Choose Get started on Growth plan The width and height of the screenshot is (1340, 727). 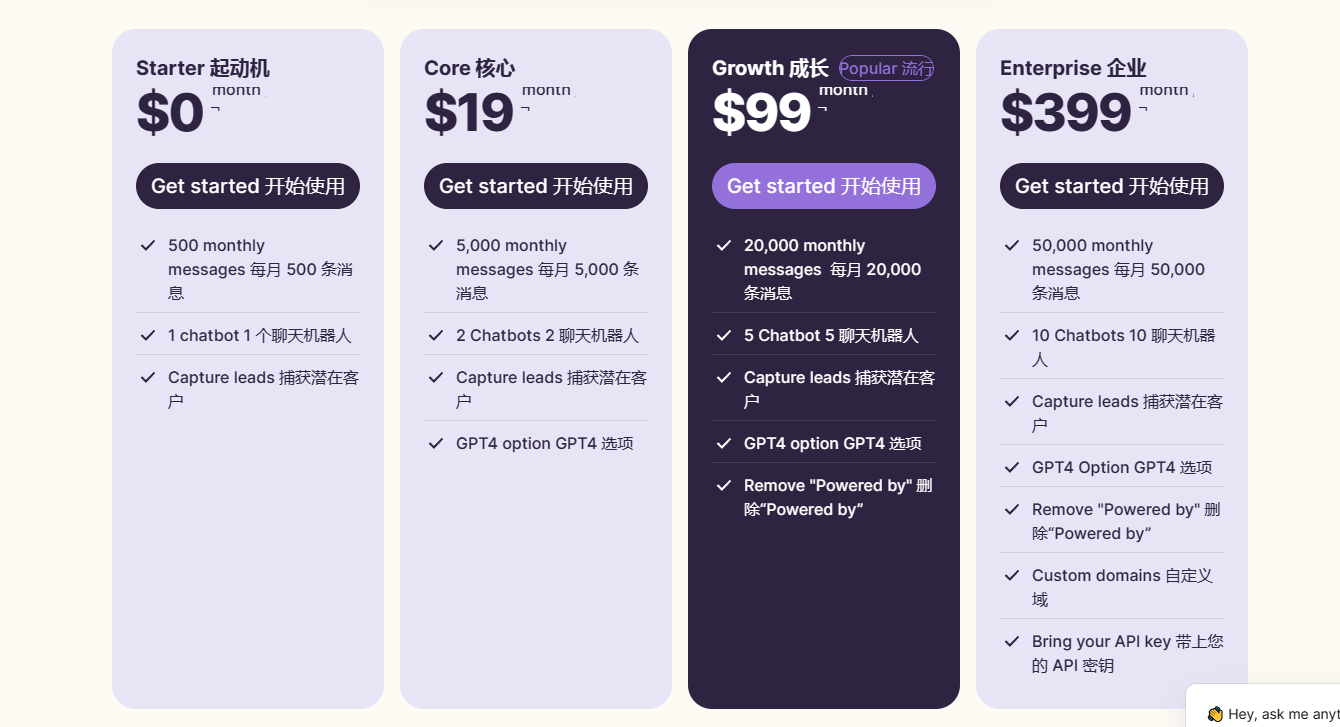tap(824, 186)
